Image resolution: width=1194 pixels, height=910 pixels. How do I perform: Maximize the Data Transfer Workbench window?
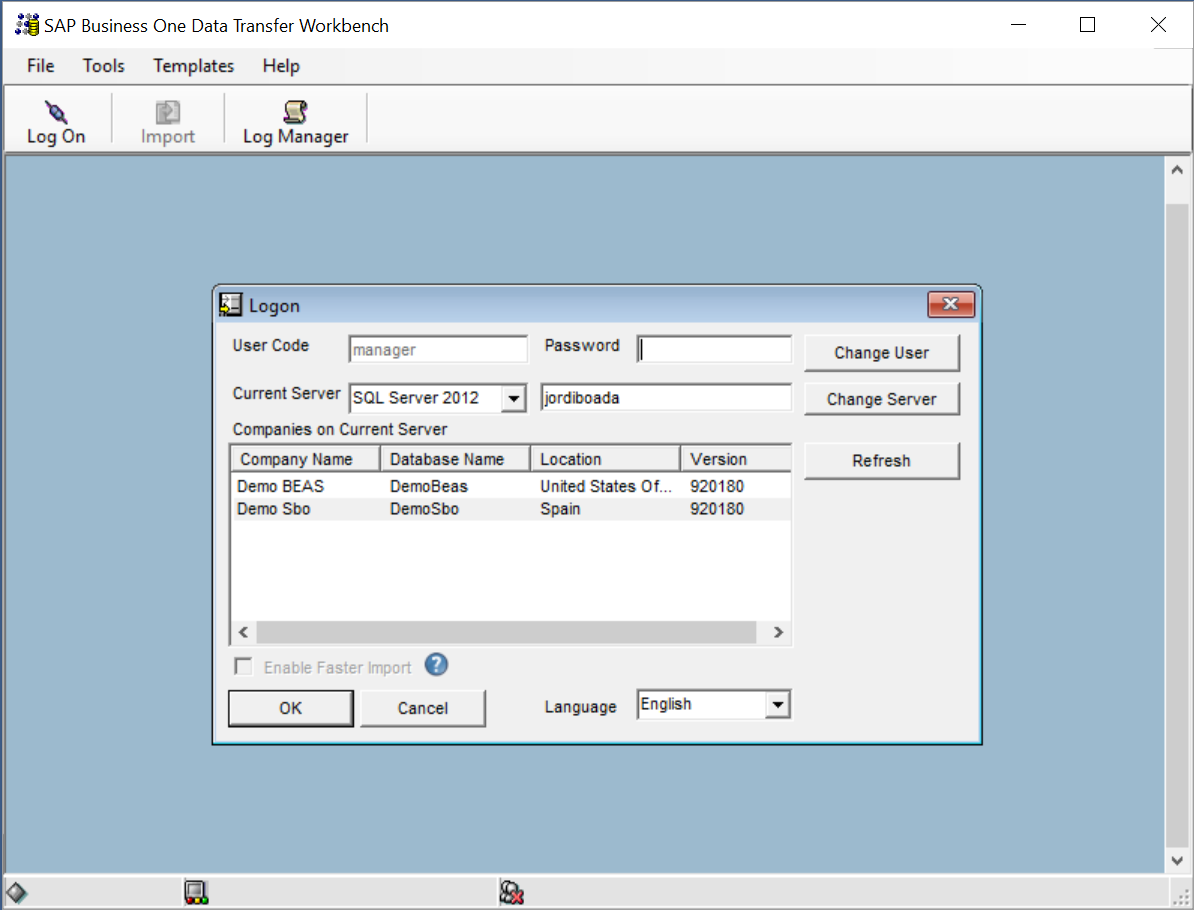(1087, 25)
